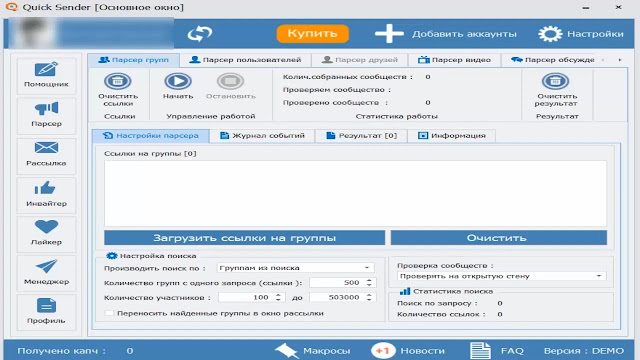
Task: Increase maximum members value of 503000
Action: [x=369, y=295]
